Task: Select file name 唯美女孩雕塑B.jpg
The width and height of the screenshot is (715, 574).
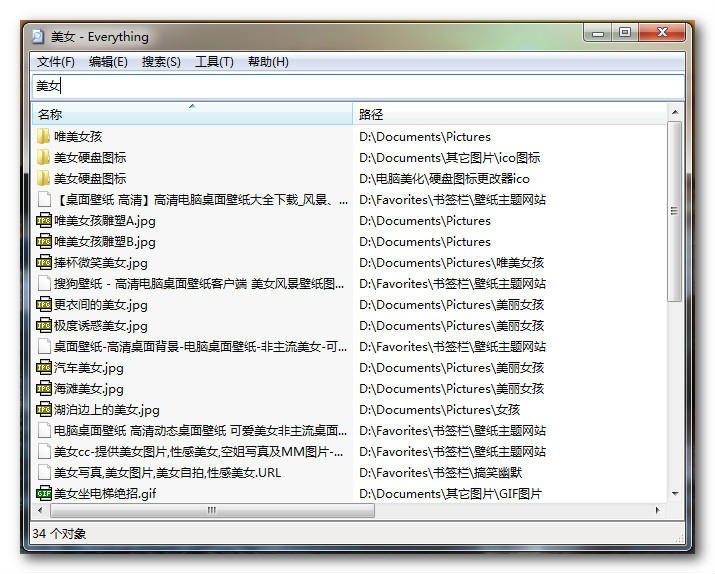Action: coord(104,242)
